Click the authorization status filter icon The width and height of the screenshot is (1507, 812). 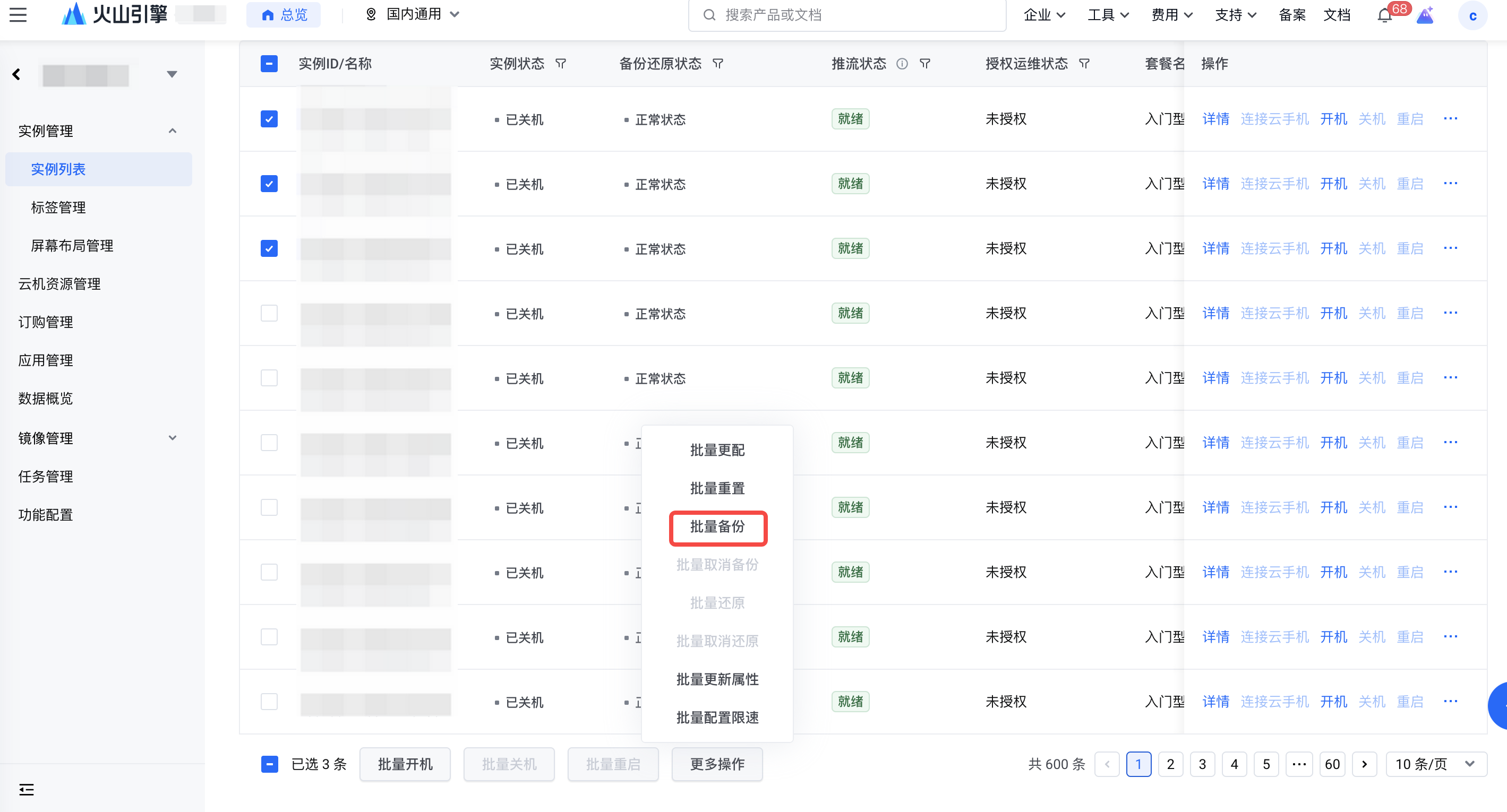(1084, 64)
